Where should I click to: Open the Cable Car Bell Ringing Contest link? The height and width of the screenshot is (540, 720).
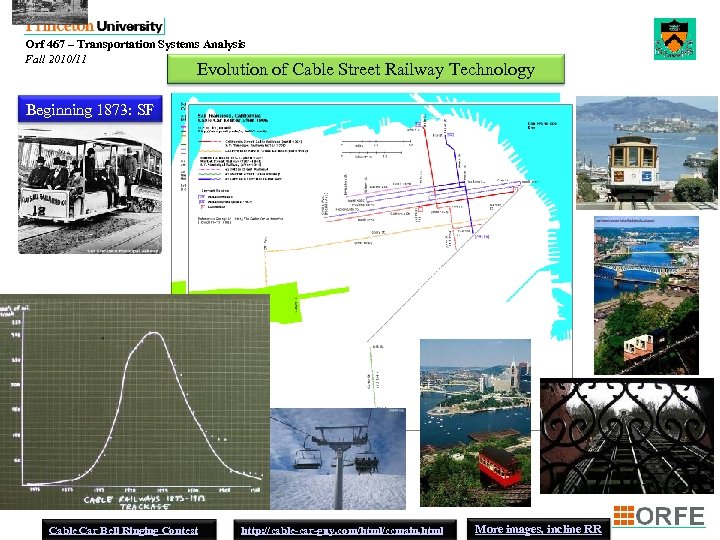(124, 530)
